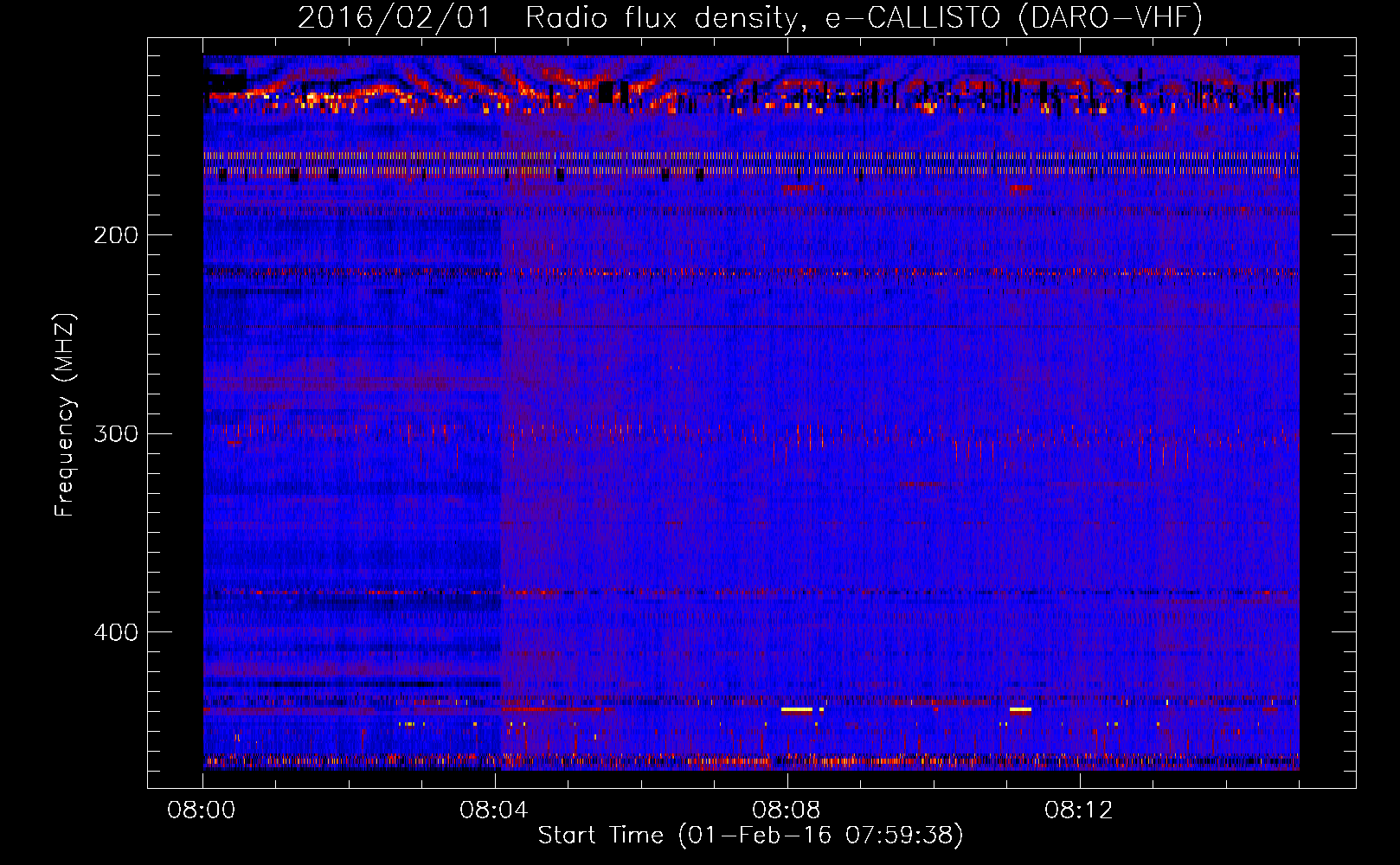The width and height of the screenshot is (1400, 865).
Task: Click the 300 frequency tick label
Action: coord(116,433)
